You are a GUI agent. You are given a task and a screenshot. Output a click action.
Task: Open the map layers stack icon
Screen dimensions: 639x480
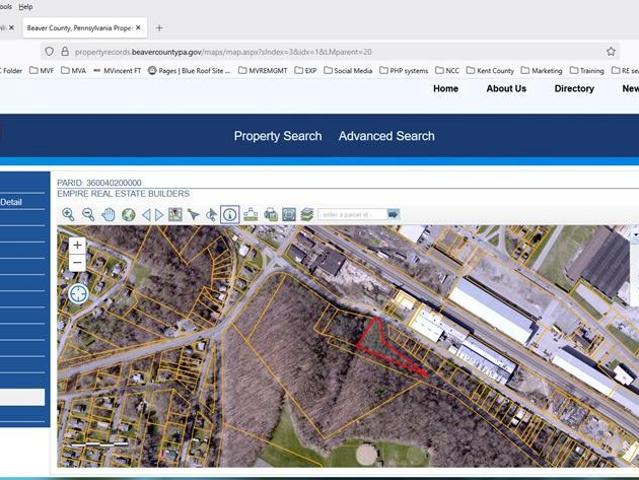coord(307,214)
